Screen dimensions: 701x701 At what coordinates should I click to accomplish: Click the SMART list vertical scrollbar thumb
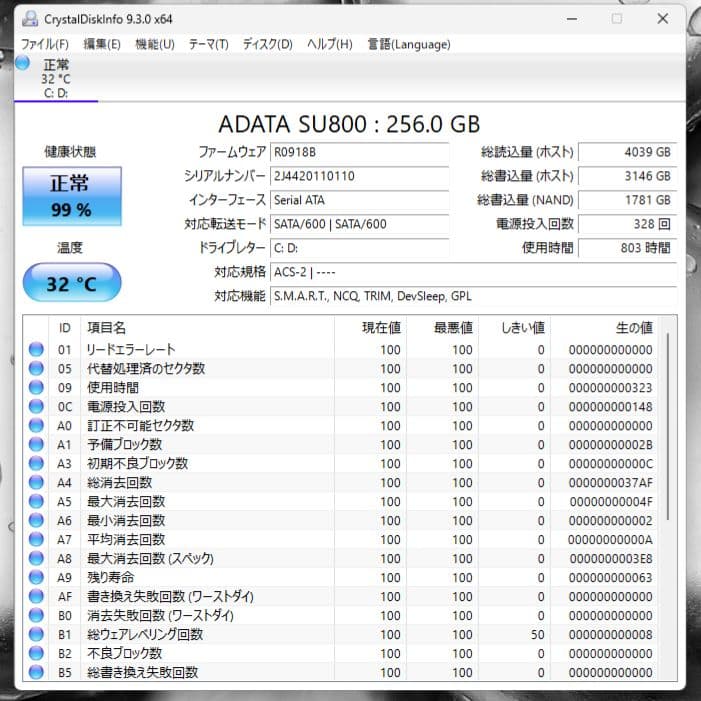(x=667, y=426)
